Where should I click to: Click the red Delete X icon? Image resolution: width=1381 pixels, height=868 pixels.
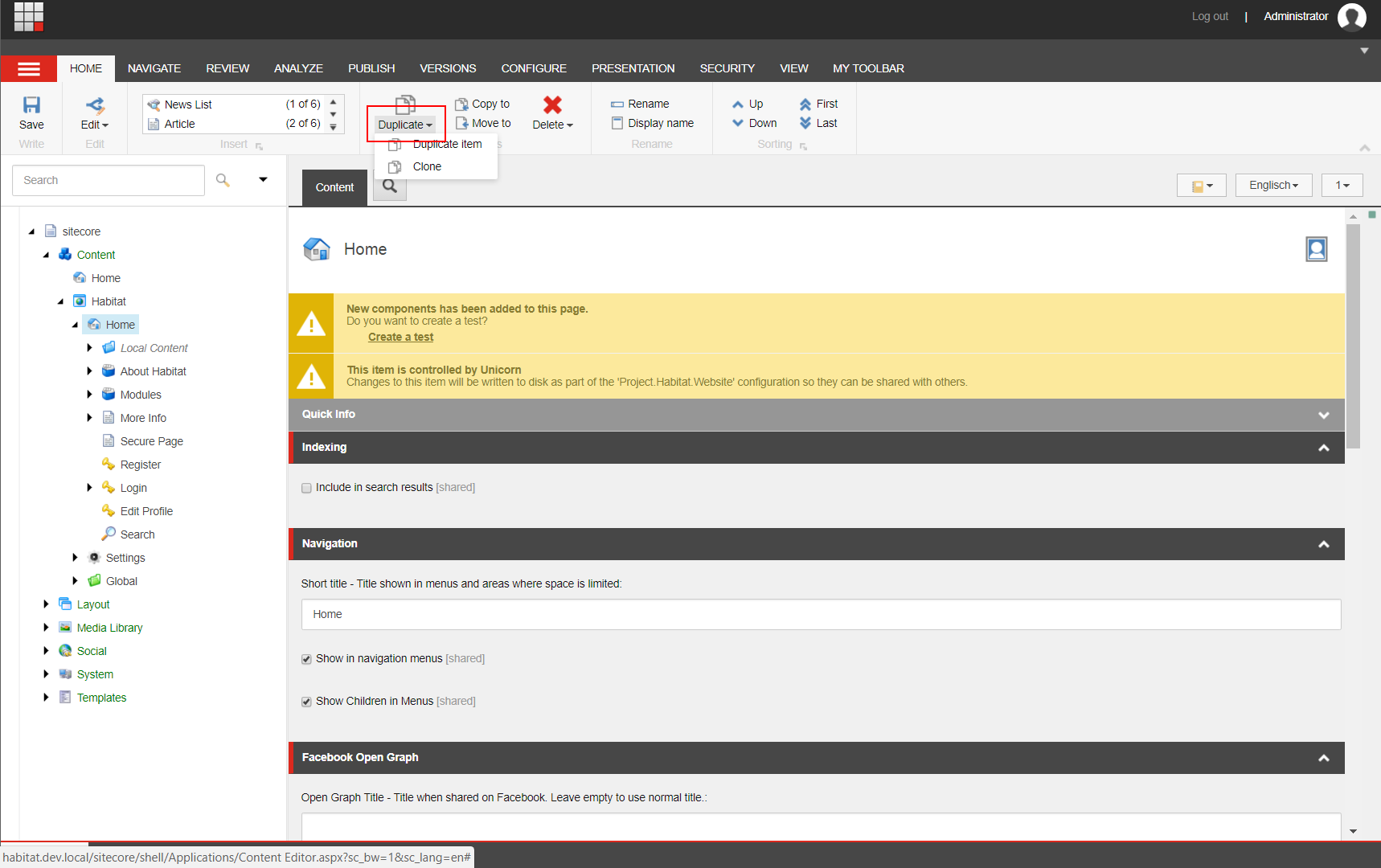pos(552,104)
